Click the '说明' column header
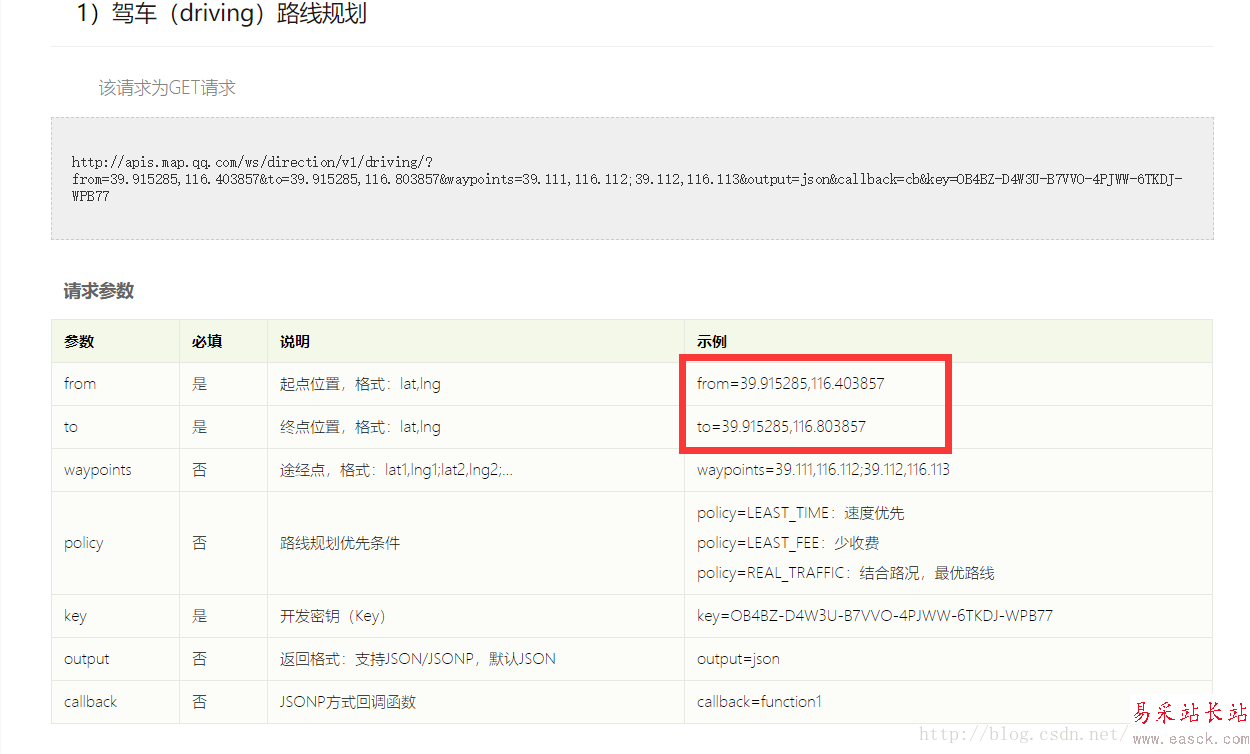 295,341
